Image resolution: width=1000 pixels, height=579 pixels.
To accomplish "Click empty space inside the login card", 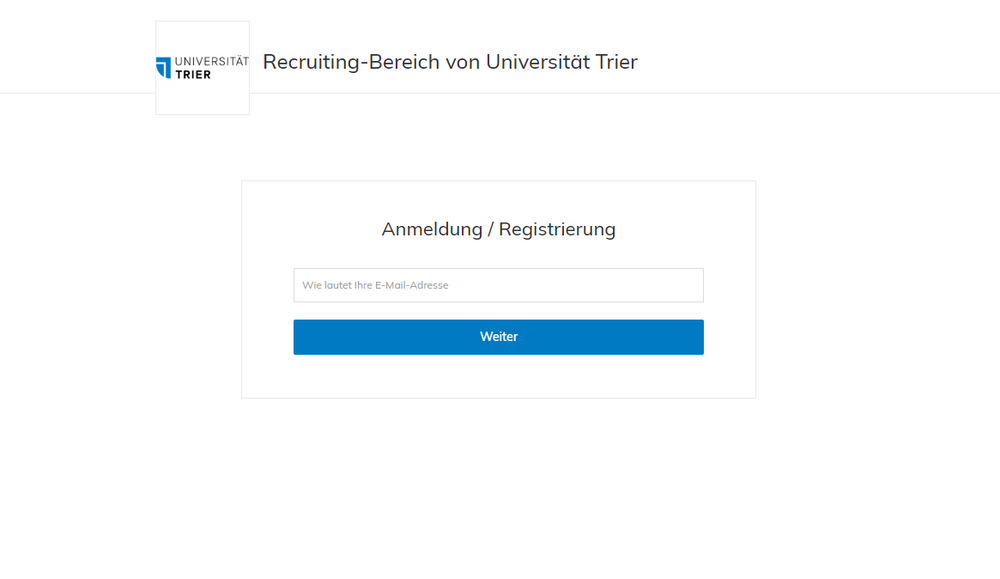I will point(498,378).
